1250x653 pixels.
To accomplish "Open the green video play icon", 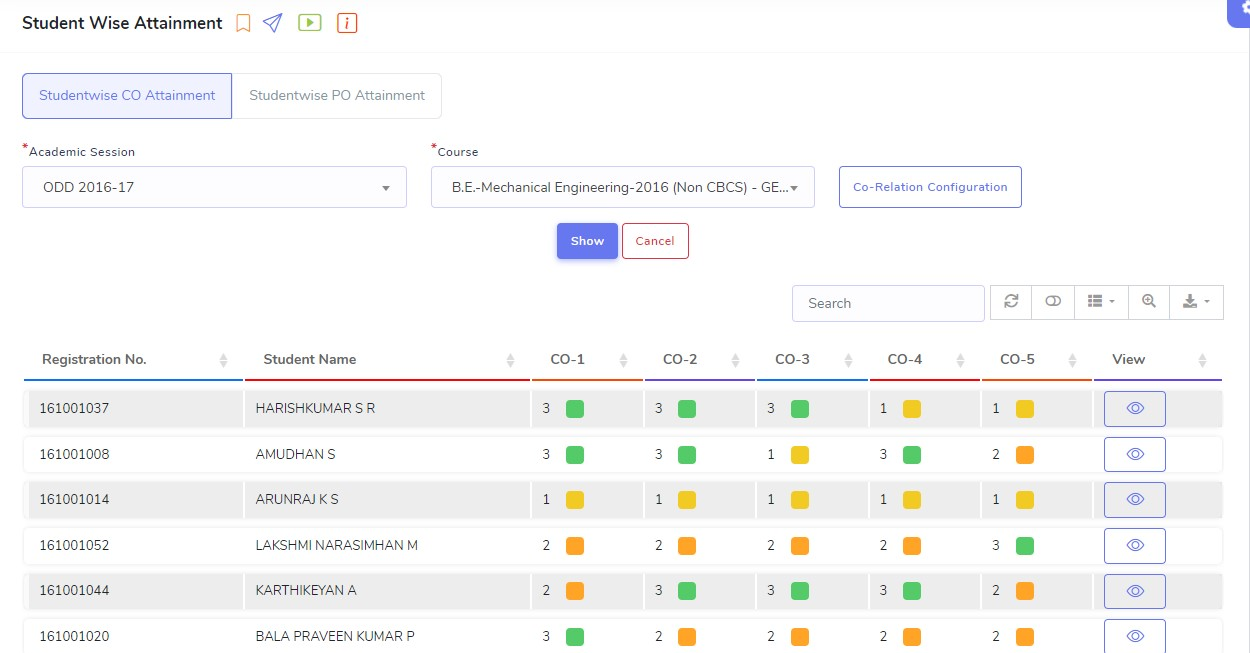I will pyautogui.click(x=310, y=23).
